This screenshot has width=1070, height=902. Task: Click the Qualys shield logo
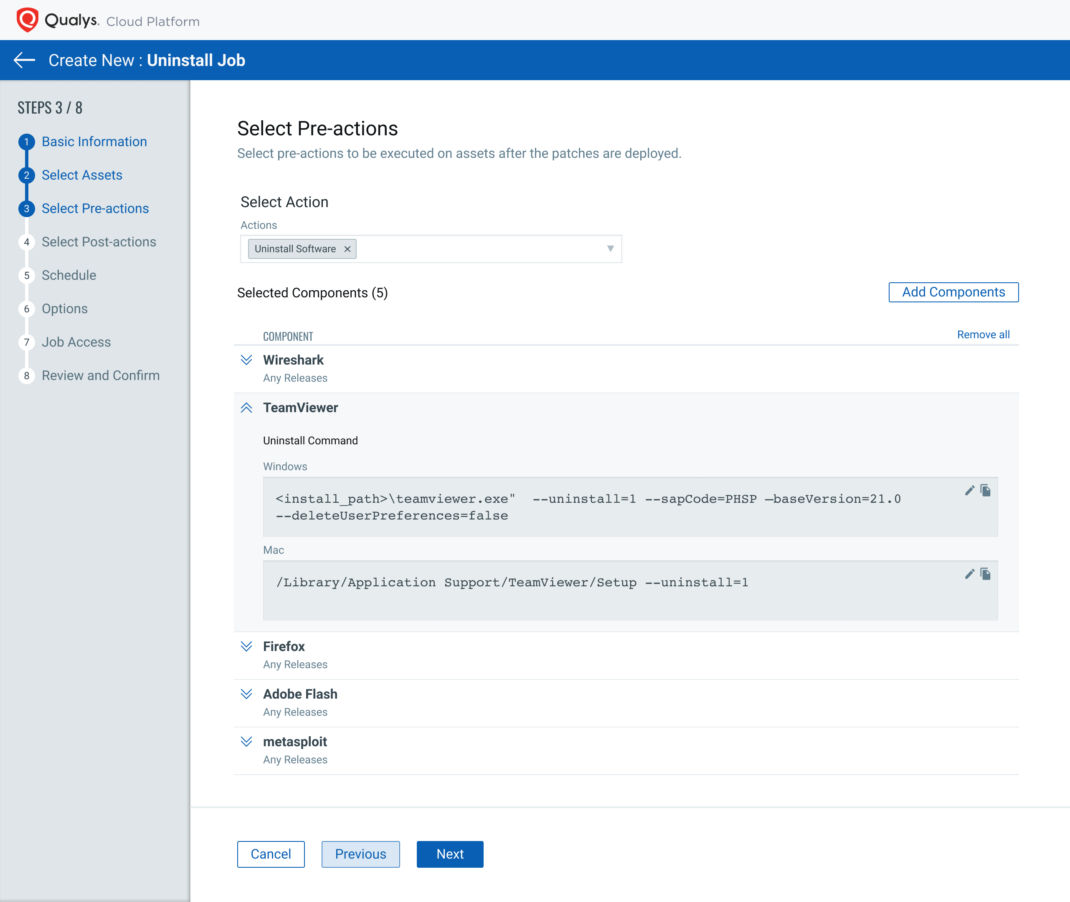click(27, 20)
